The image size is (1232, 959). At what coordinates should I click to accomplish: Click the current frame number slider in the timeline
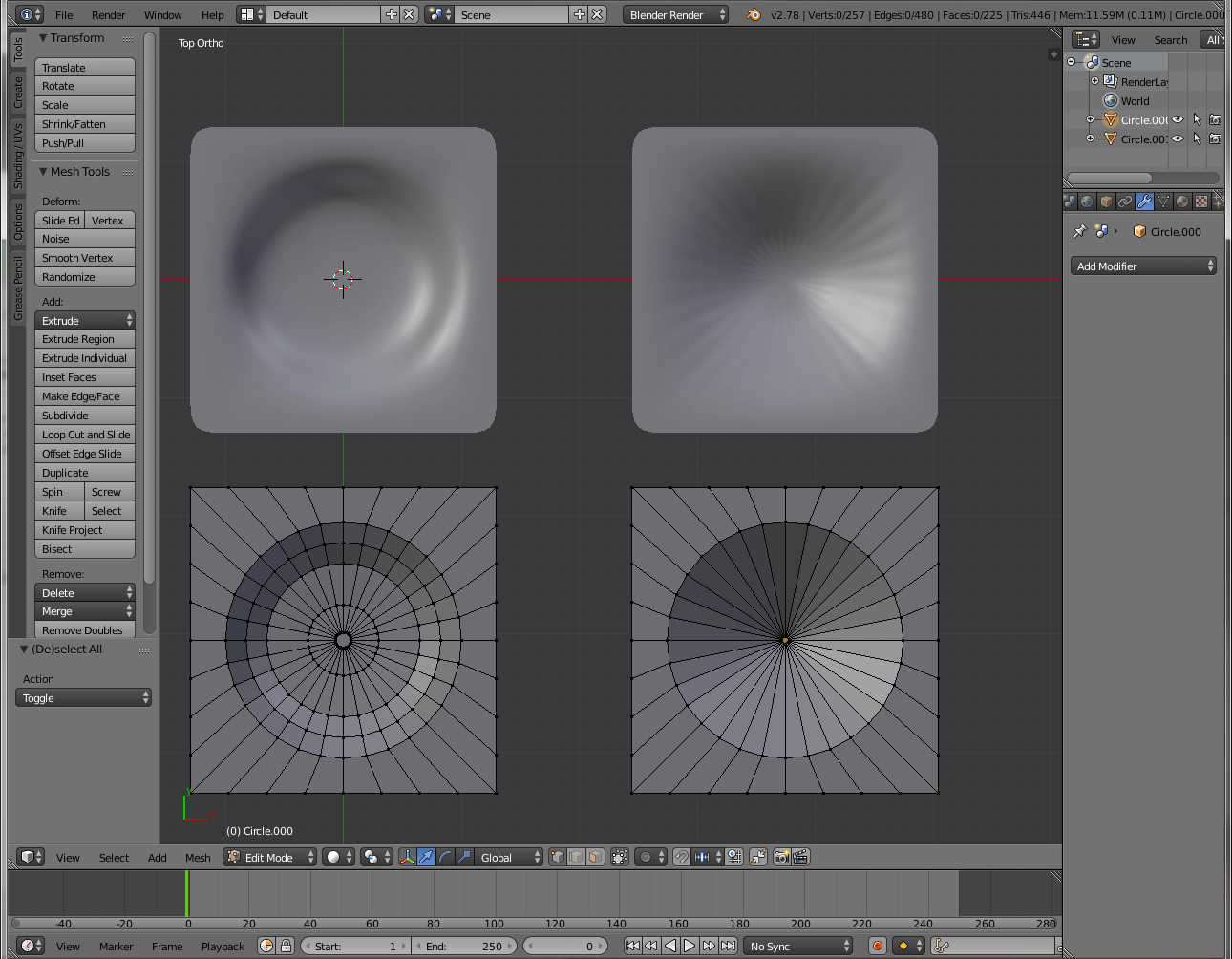click(568, 946)
